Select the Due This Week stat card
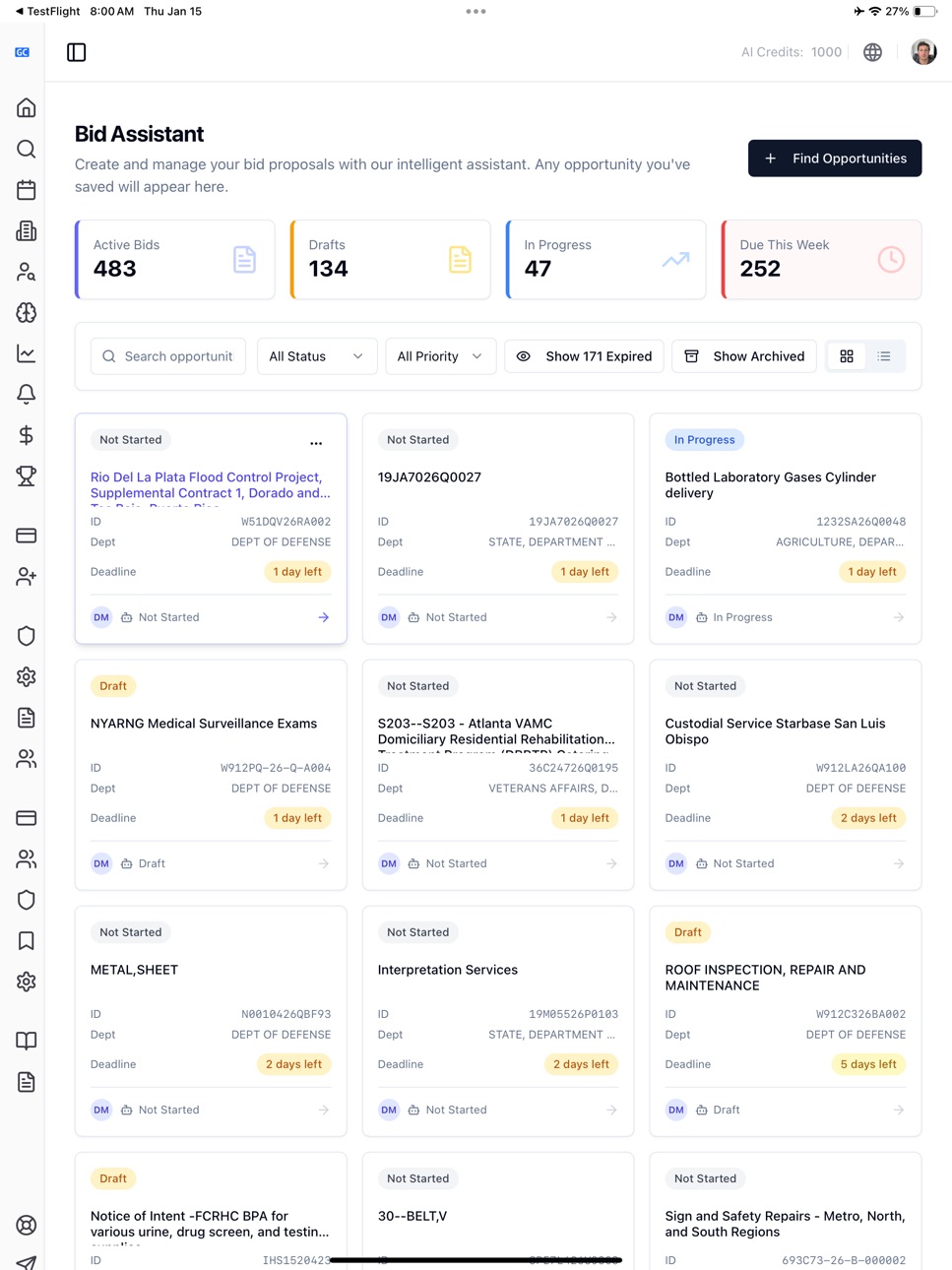This screenshot has width=952, height=1270. pyautogui.click(x=821, y=259)
